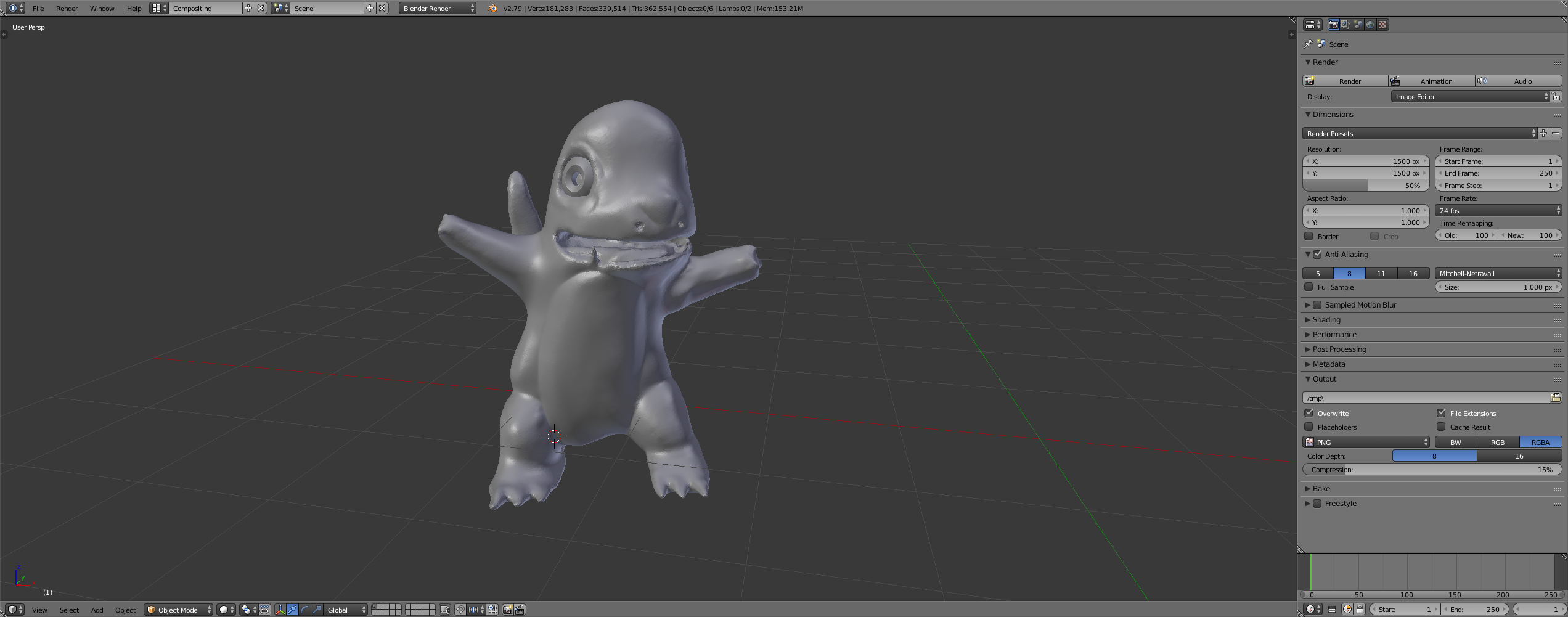Open the World properties globe tab
Image resolution: width=1568 pixels, height=617 pixels.
[x=1370, y=25]
